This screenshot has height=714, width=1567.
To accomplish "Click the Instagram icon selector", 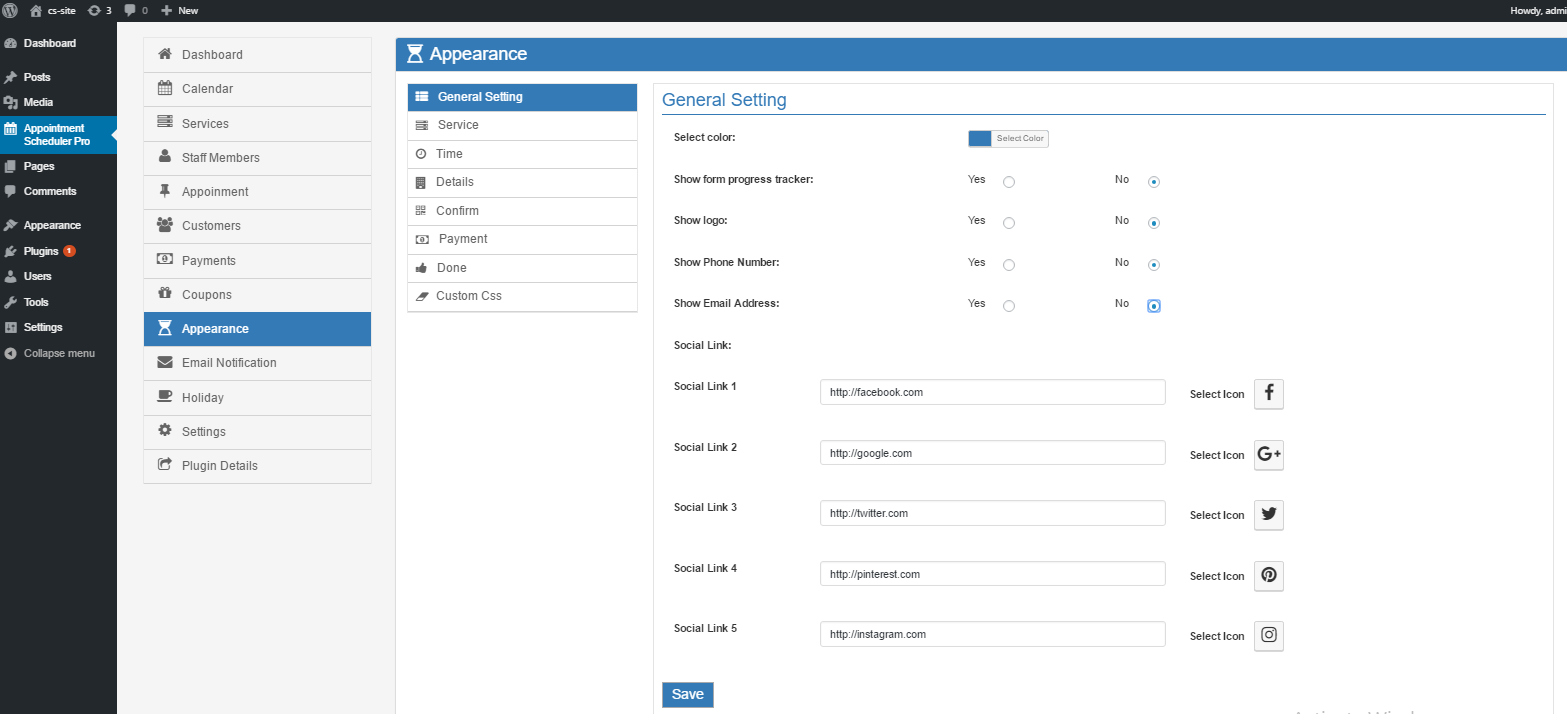I will click(x=1268, y=636).
